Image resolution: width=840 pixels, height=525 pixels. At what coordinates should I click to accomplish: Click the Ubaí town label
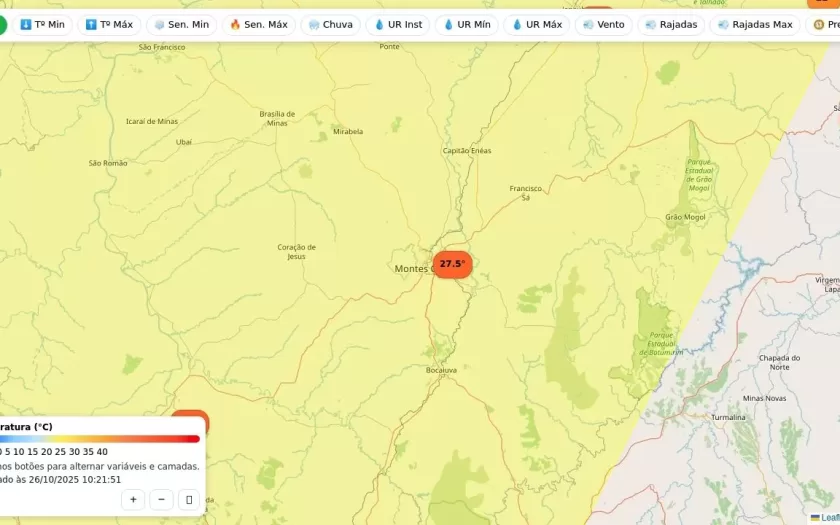[184, 142]
